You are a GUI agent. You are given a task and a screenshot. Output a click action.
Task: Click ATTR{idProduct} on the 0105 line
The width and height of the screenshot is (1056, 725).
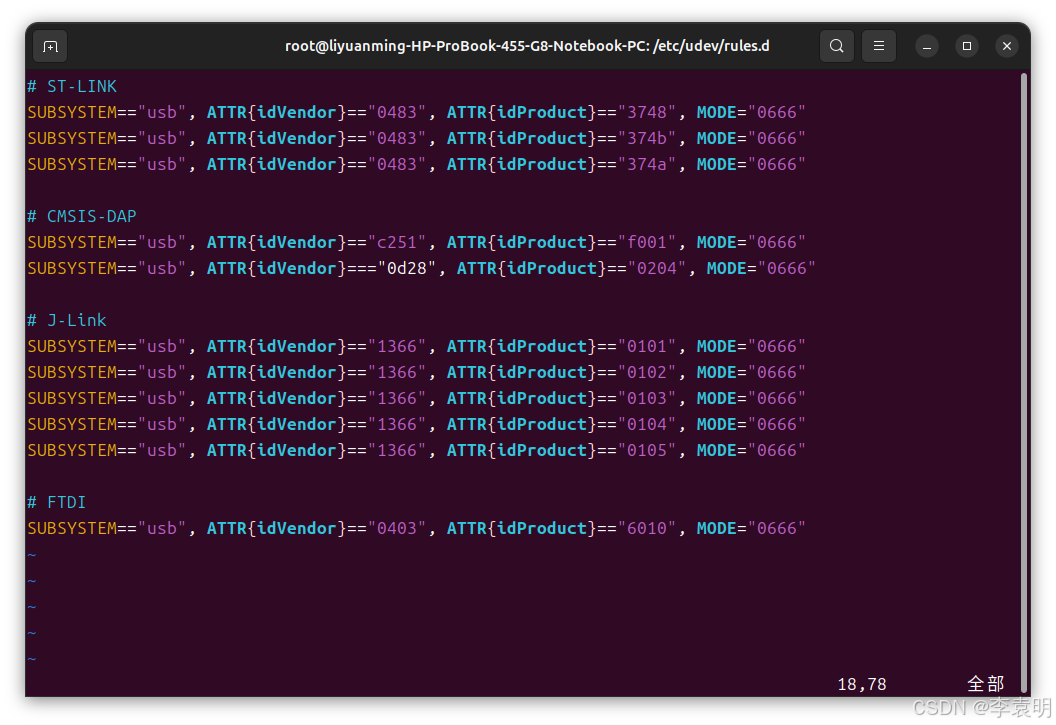coord(522,450)
